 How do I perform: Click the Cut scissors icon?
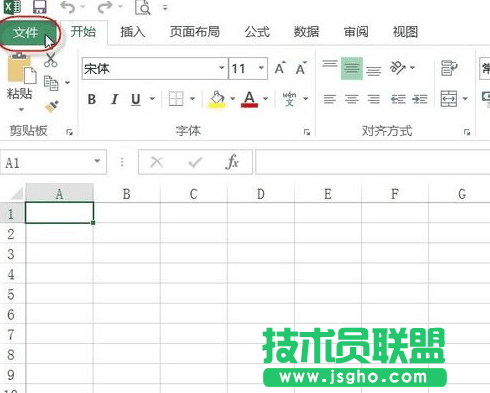[51, 60]
